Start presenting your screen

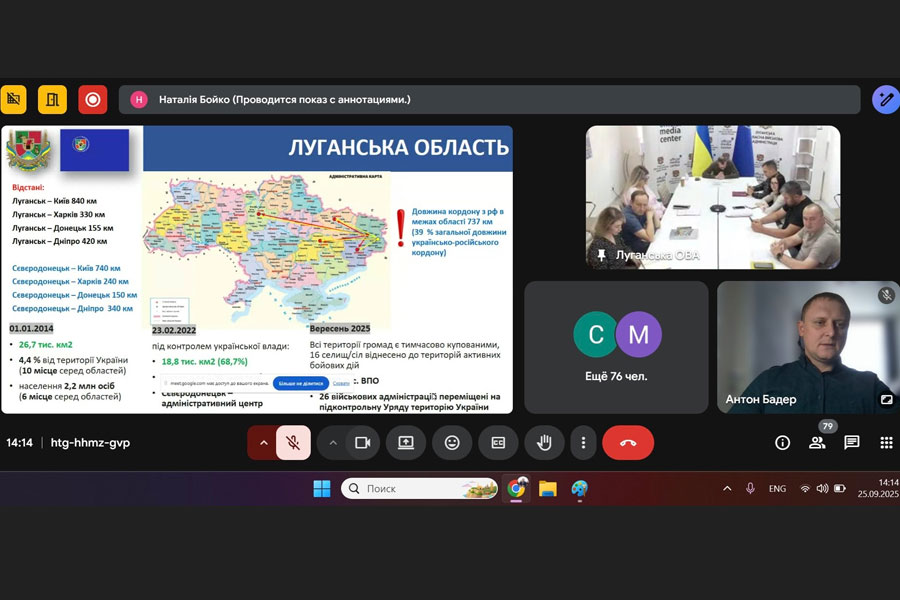click(x=406, y=443)
